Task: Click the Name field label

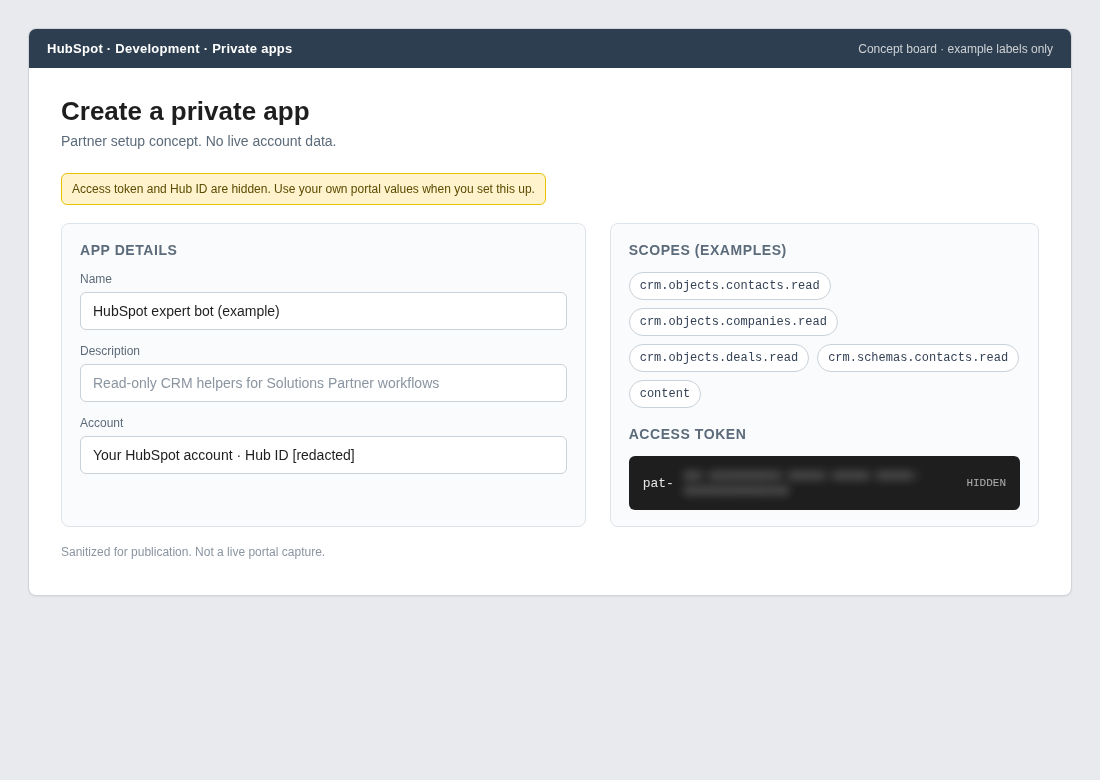Action: (x=96, y=278)
